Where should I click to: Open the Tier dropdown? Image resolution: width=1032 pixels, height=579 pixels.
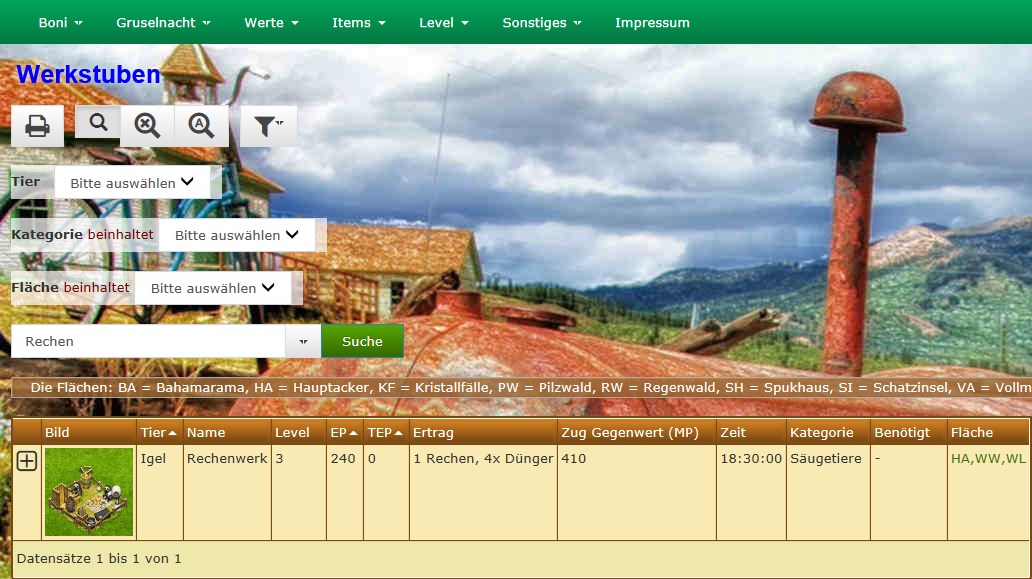pos(132,182)
